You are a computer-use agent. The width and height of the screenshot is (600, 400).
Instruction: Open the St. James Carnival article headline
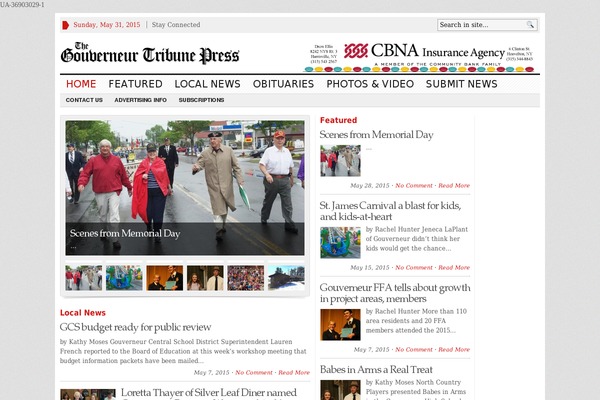pyautogui.click(x=390, y=211)
